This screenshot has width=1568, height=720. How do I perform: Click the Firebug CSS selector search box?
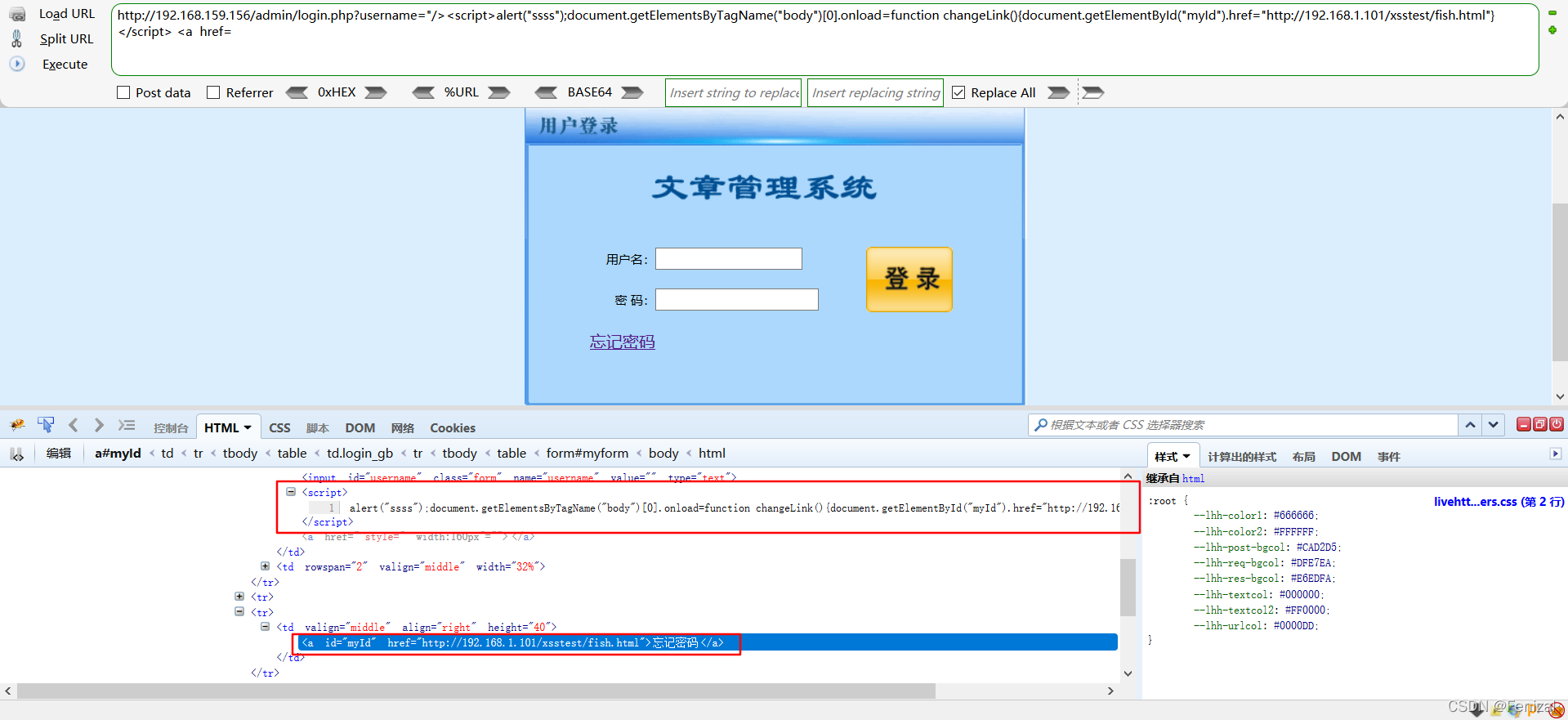tap(1243, 425)
